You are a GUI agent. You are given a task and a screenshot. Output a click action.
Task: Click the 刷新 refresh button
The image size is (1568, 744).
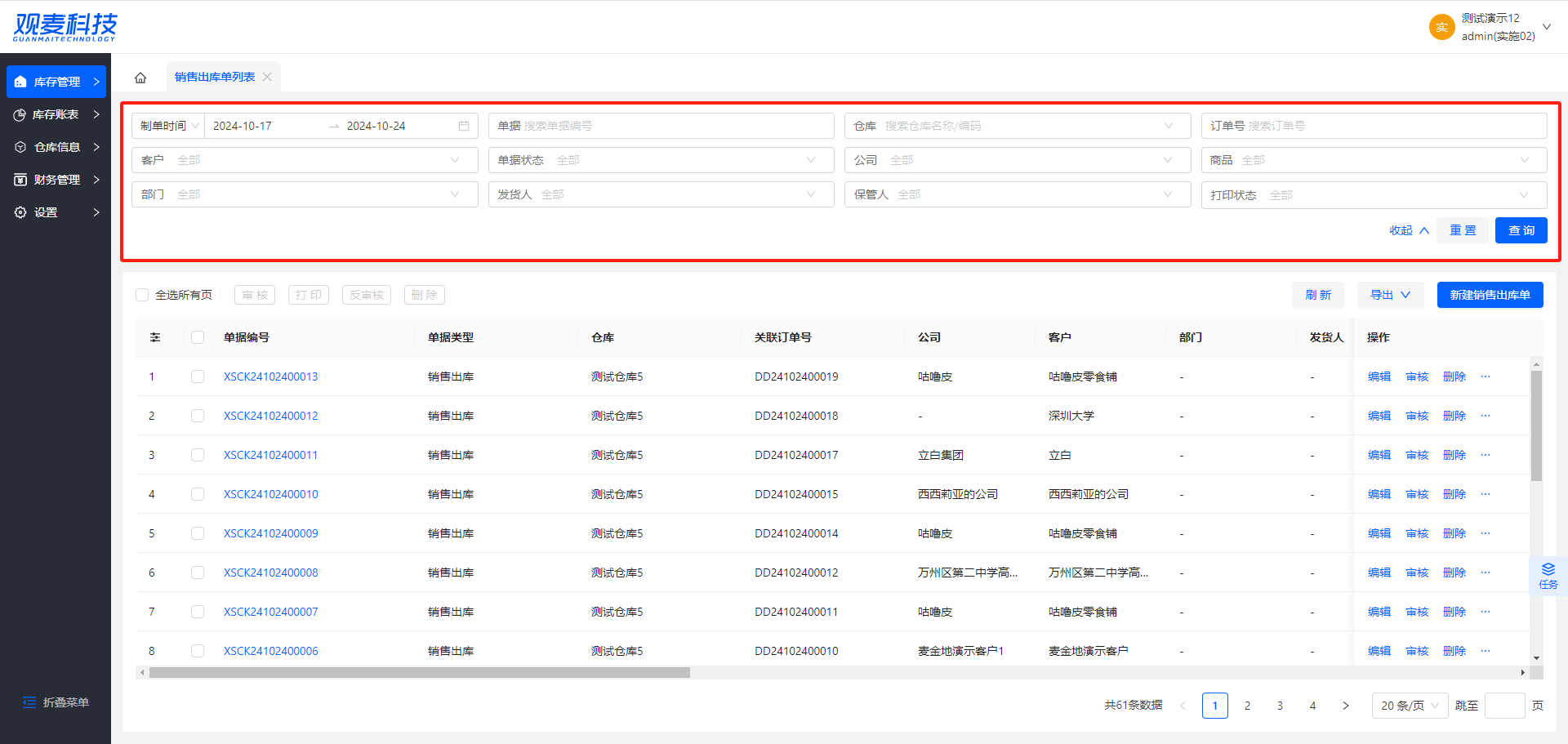pos(1318,295)
